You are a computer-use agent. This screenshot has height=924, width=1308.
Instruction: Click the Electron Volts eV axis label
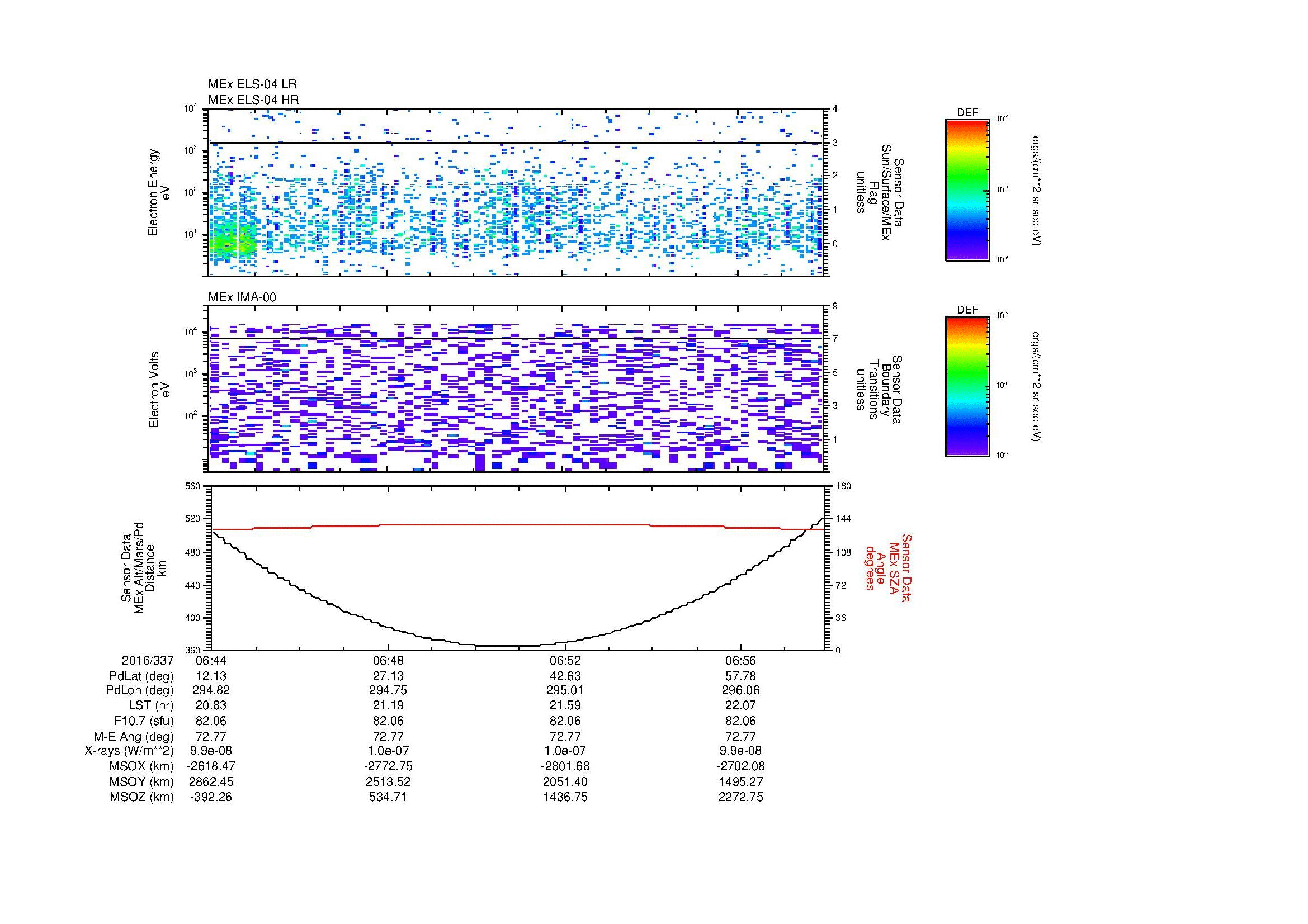tap(159, 390)
